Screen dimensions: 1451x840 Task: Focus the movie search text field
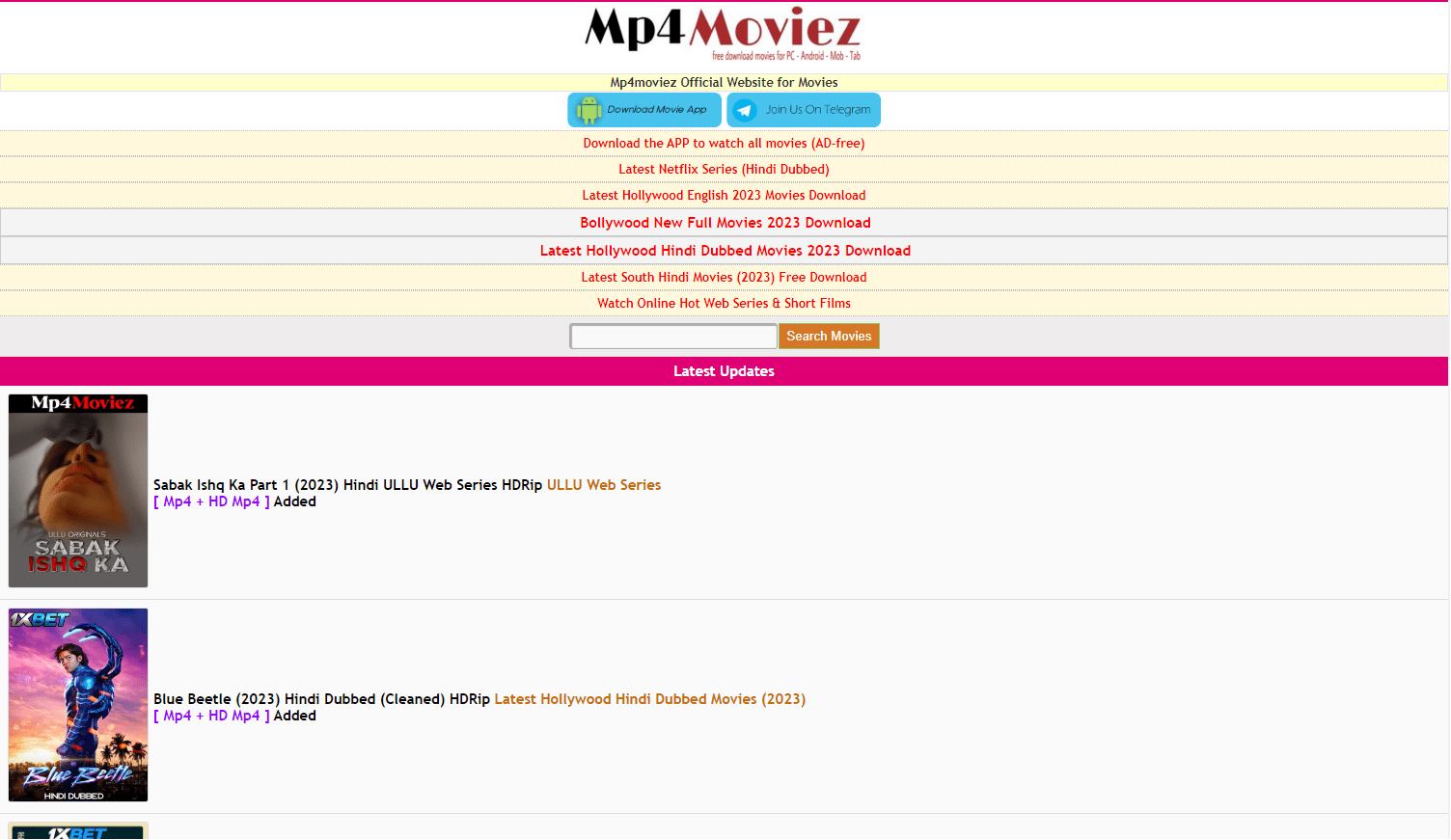click(x=673, y=337)
